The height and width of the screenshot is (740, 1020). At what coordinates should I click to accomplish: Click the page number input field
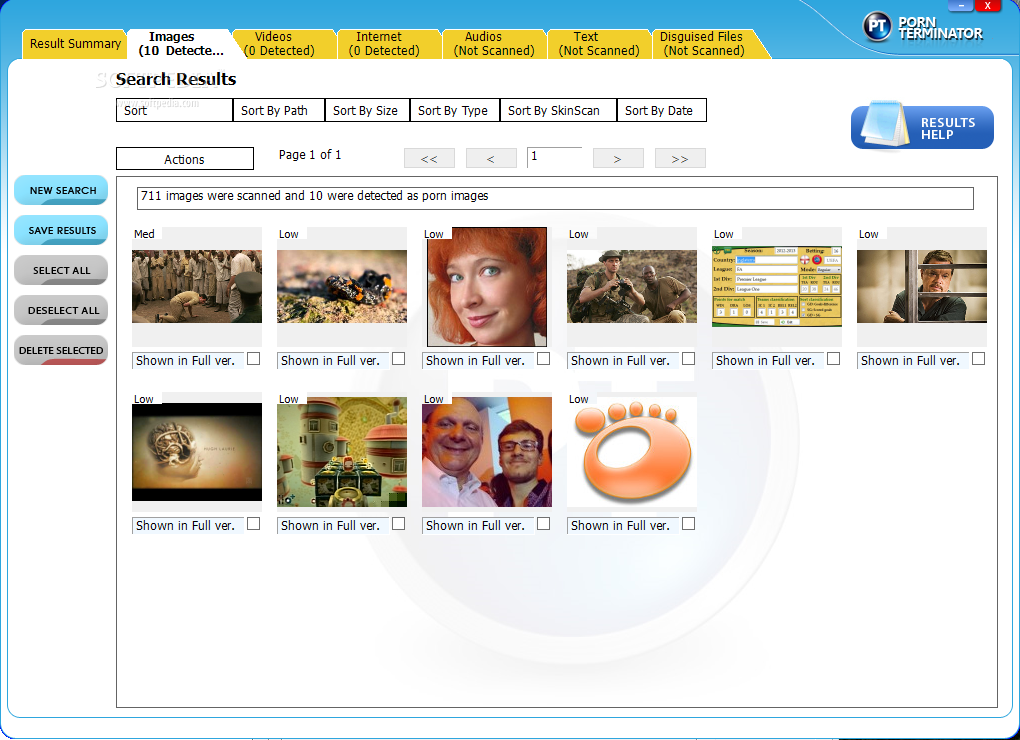(x=554, y=157)
